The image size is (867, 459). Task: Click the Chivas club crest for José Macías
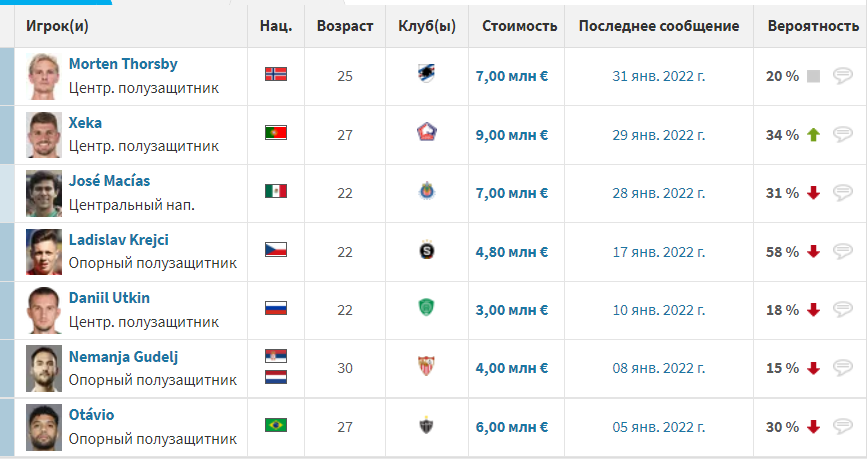point(426,191)
